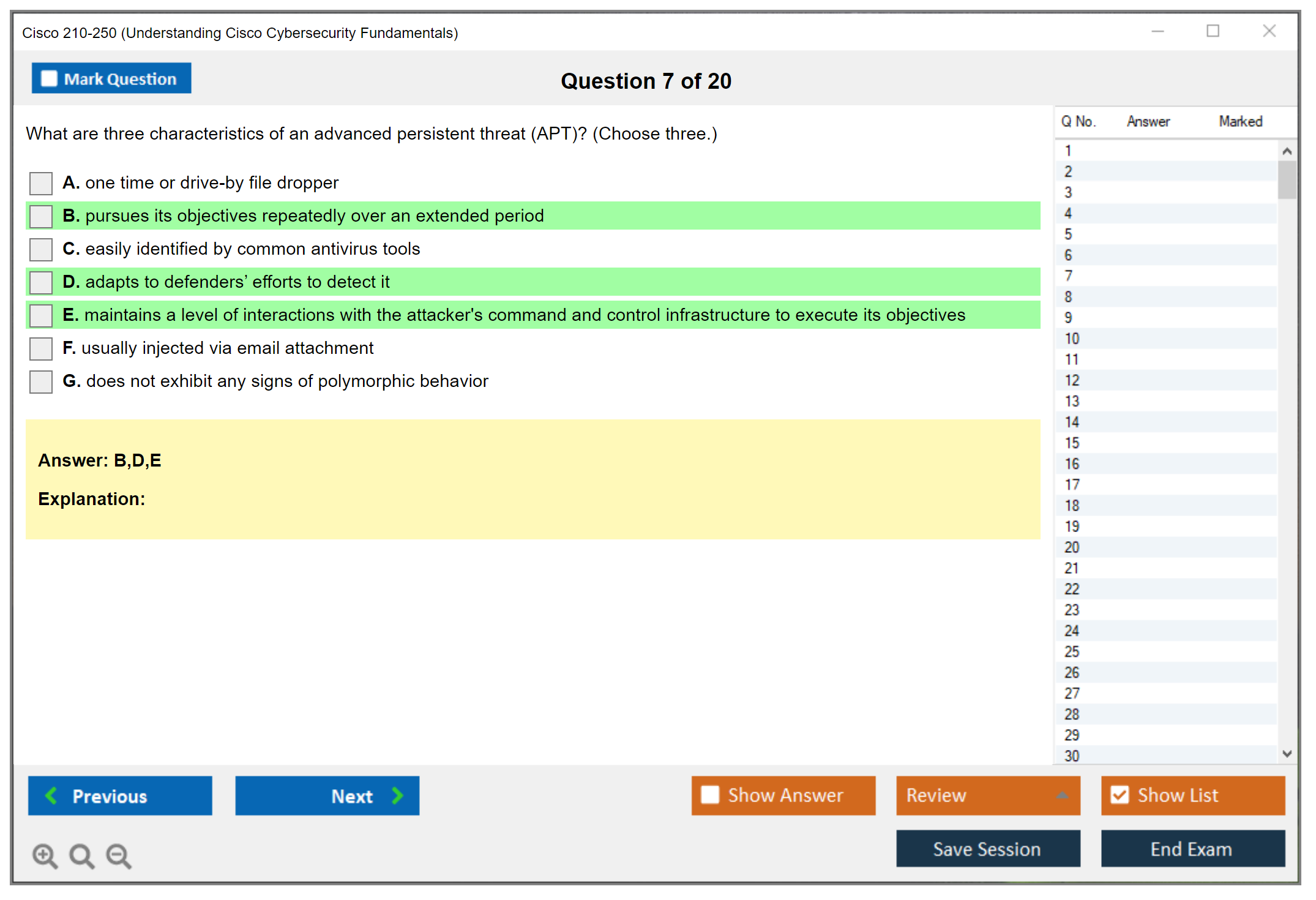Jump to question 12 in list

(1072, 380)
